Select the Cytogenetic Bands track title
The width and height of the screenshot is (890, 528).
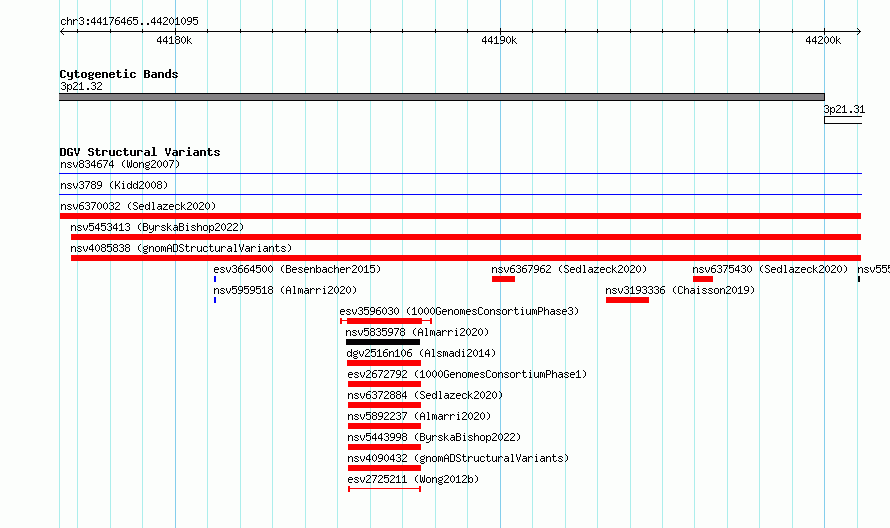(119, 74)
